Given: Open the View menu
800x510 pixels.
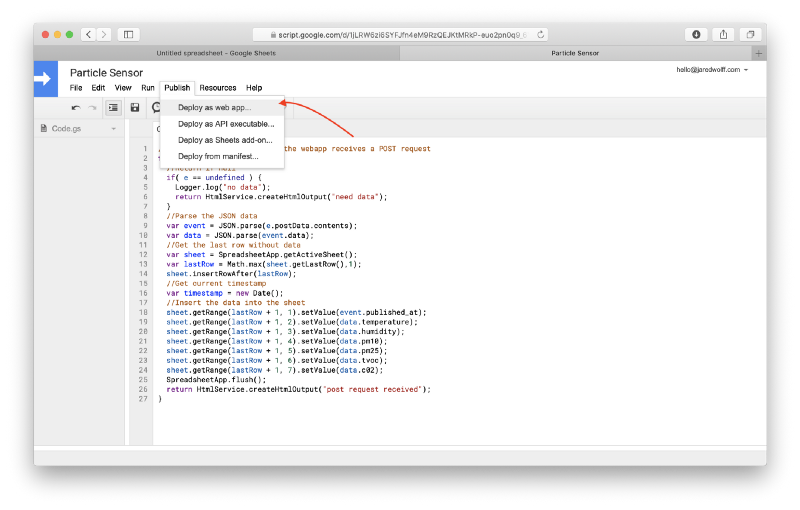Looking at the screenshot, I should tap(123, 88).
